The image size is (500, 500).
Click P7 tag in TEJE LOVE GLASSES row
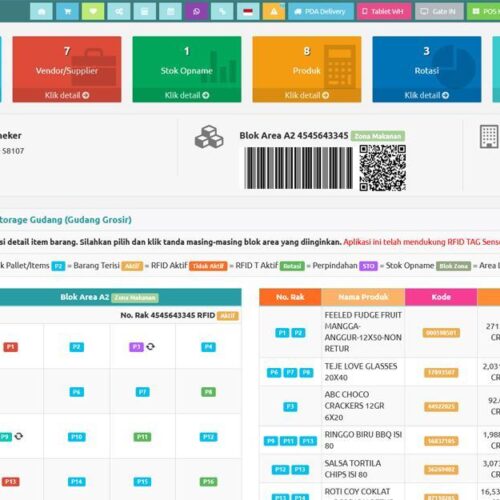290,372
